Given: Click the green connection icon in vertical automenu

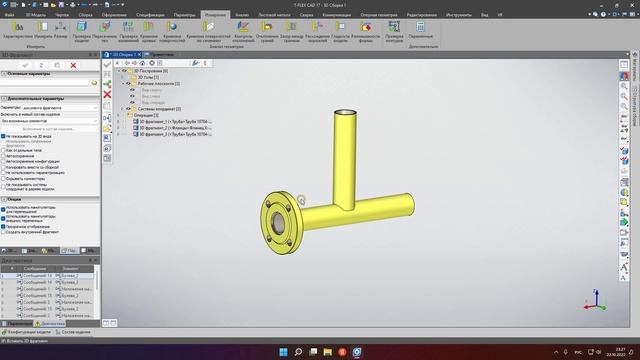Looking at the screenshot, I should click(107, 84).
